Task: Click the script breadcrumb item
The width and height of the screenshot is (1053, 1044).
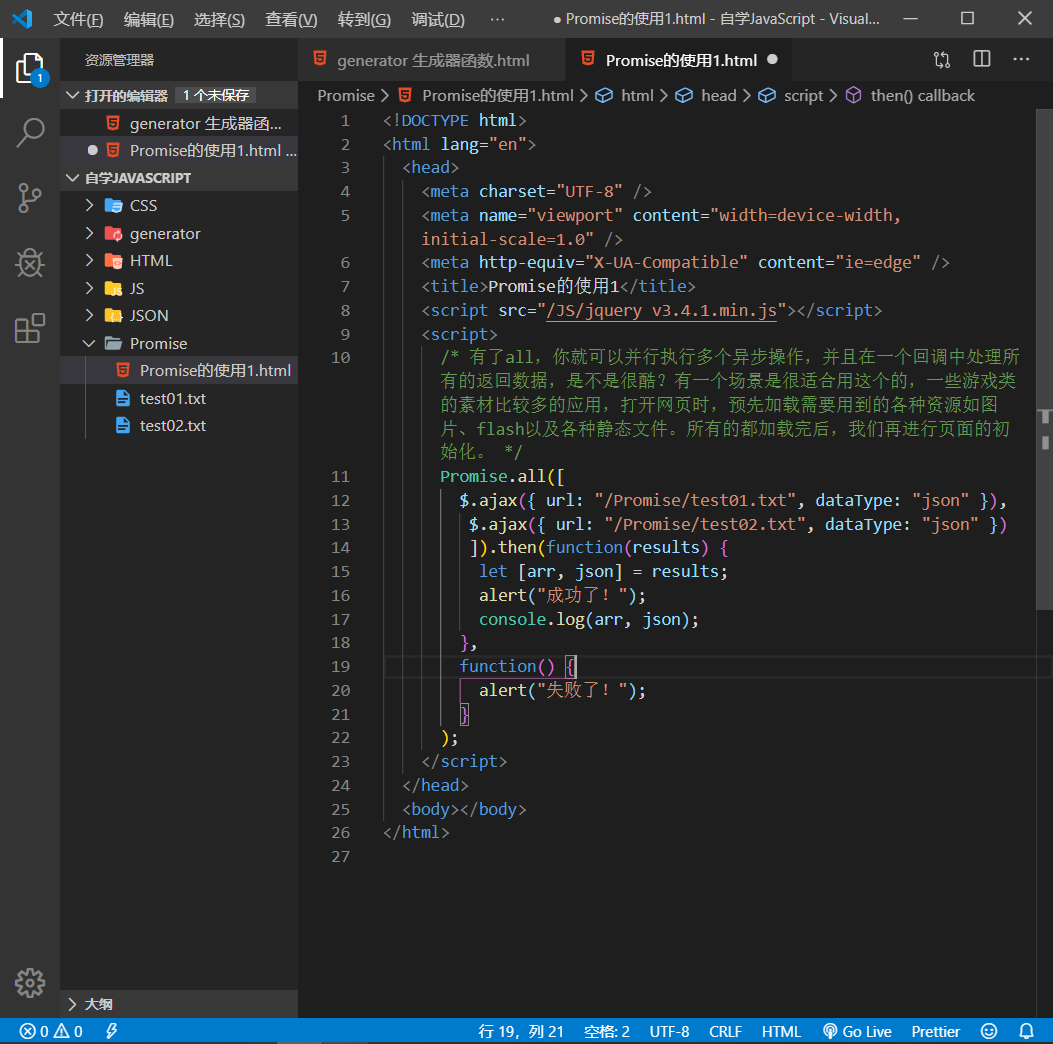Action: [x=791, y=95]
